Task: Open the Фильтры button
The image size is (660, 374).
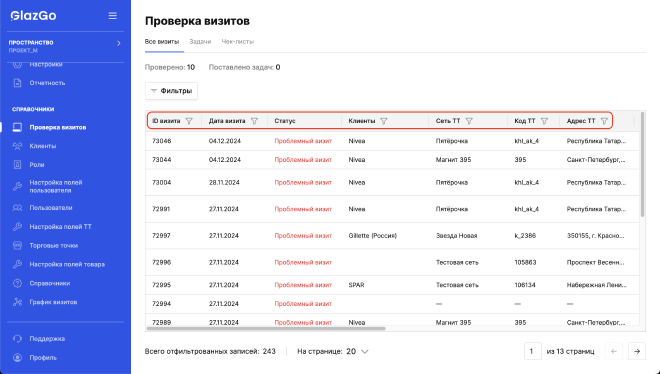Action: click(171, 91)
